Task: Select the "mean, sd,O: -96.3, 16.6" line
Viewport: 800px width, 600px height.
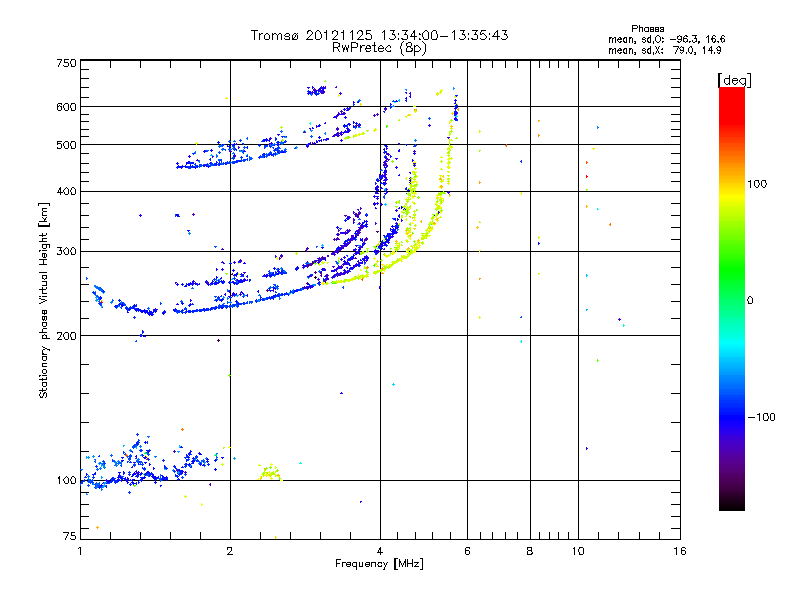Action: point(666,39)
